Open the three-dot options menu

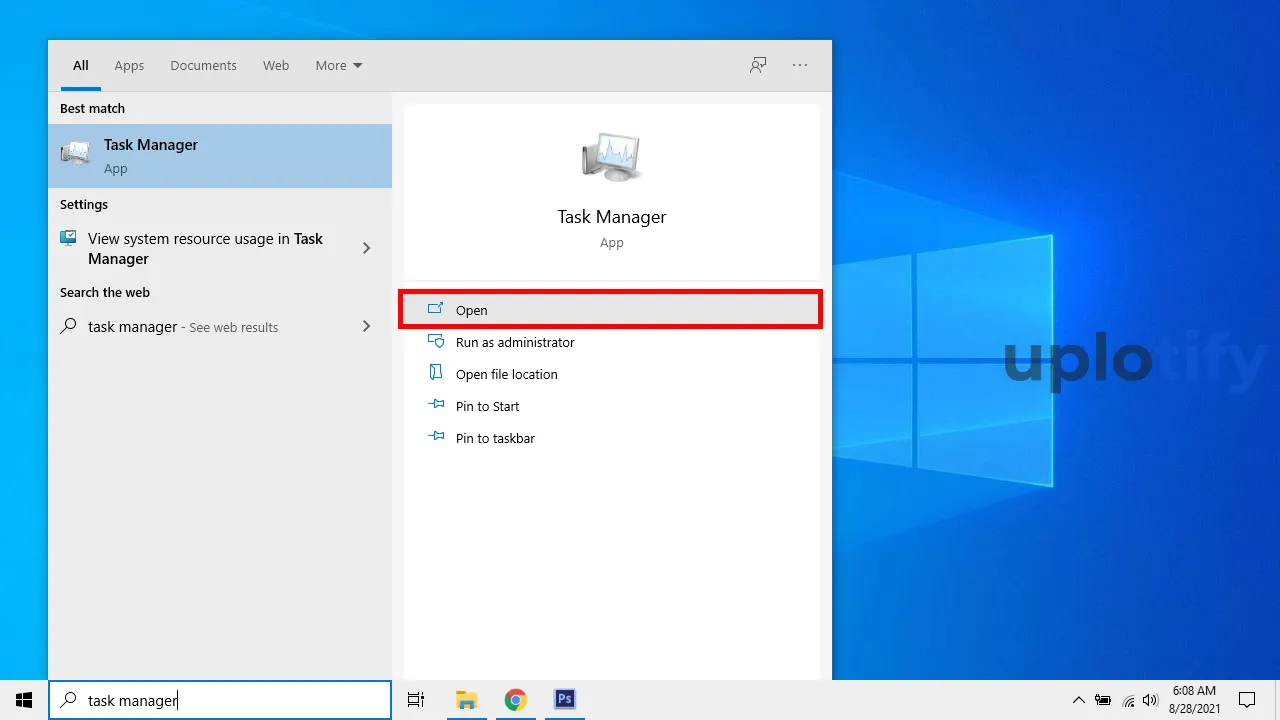[800, 65]
